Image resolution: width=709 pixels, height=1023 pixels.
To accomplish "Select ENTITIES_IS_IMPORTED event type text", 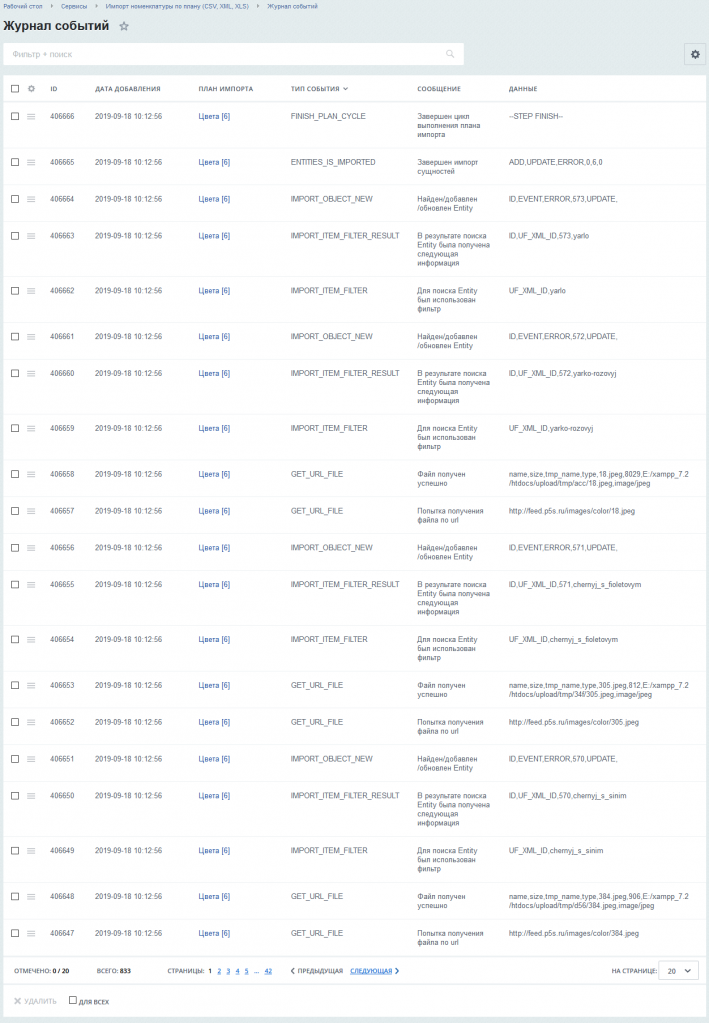I will [333, 162].
